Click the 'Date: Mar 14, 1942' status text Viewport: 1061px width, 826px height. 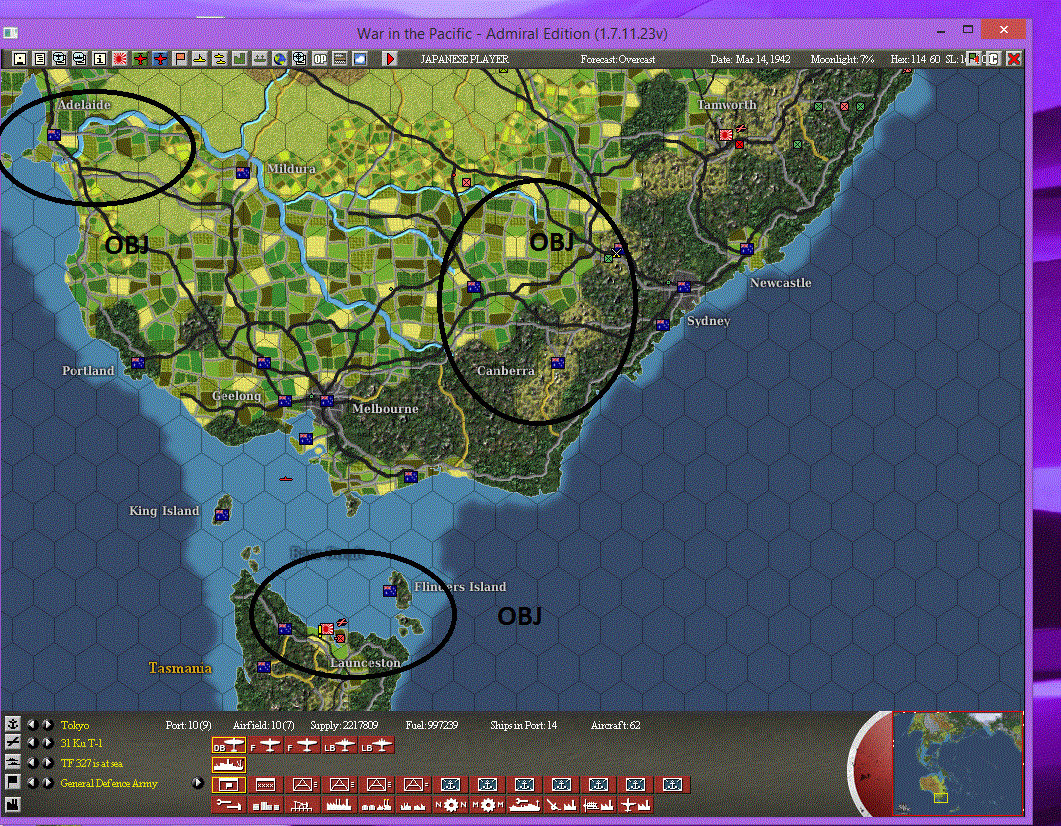pos(750,60)
